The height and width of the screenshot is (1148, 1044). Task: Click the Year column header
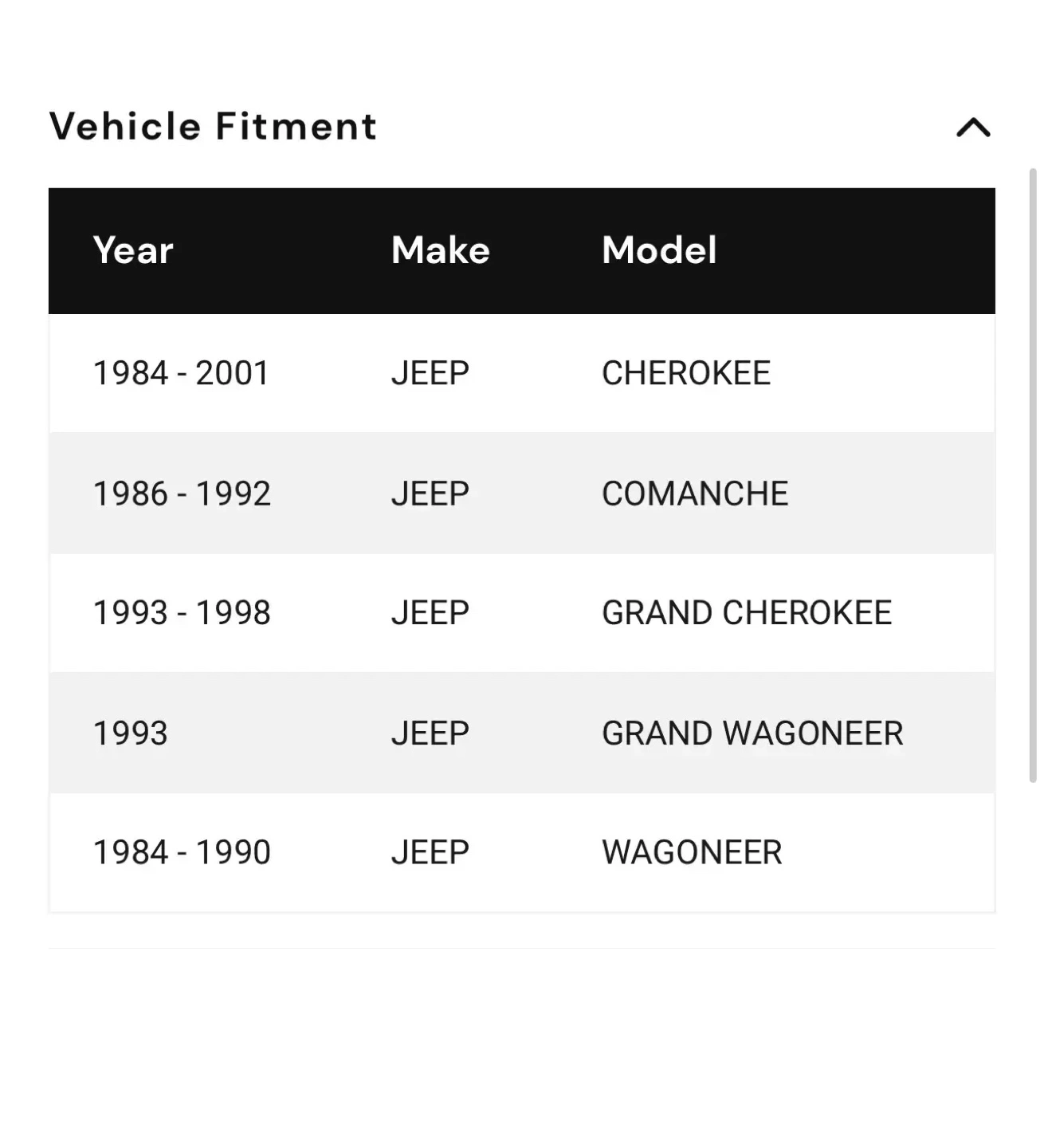pyautogui.click(x=133, y=250)
